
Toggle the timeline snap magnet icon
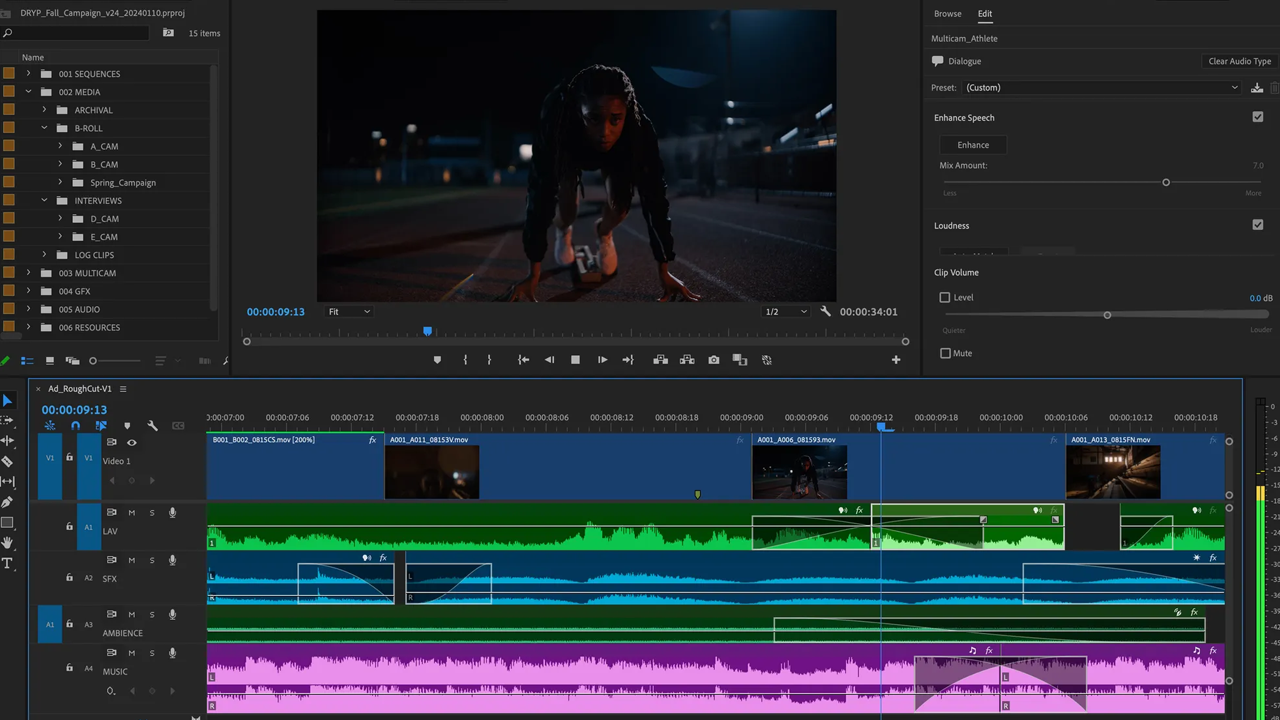click(75, 426)
